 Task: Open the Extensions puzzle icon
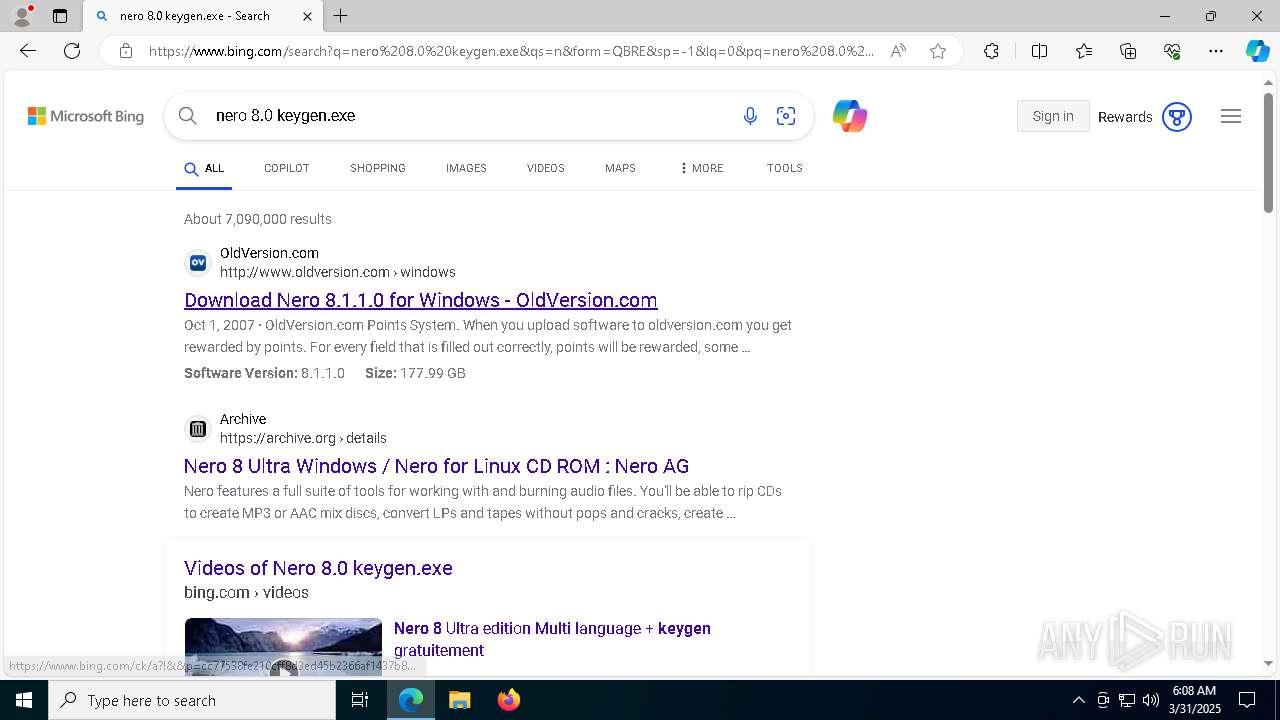pyautogui.click(x=991, y=51)
